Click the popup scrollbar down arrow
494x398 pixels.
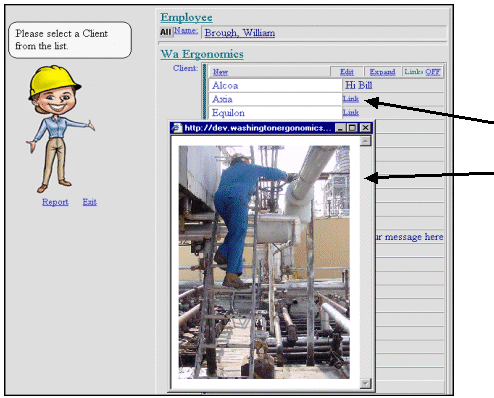pos(365,383)
